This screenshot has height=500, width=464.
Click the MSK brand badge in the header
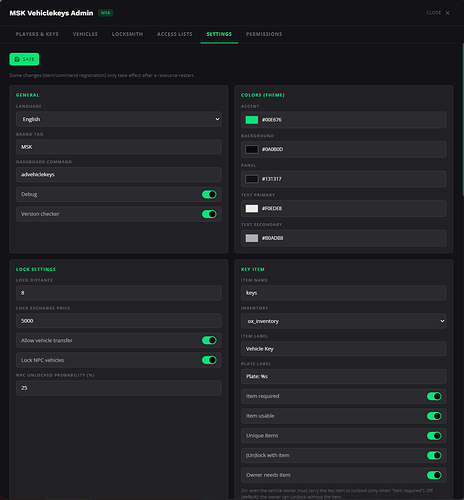[x=106, y=13]
